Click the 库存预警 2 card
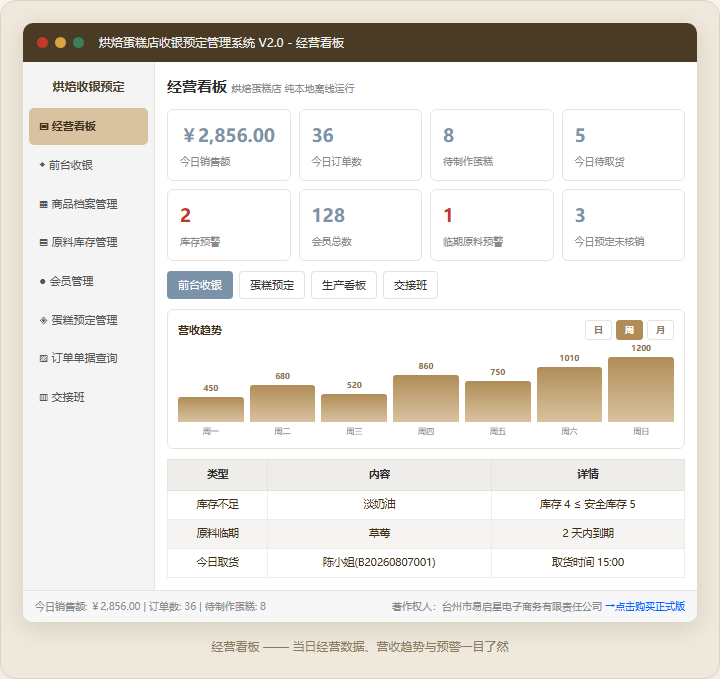 [229, 225]
